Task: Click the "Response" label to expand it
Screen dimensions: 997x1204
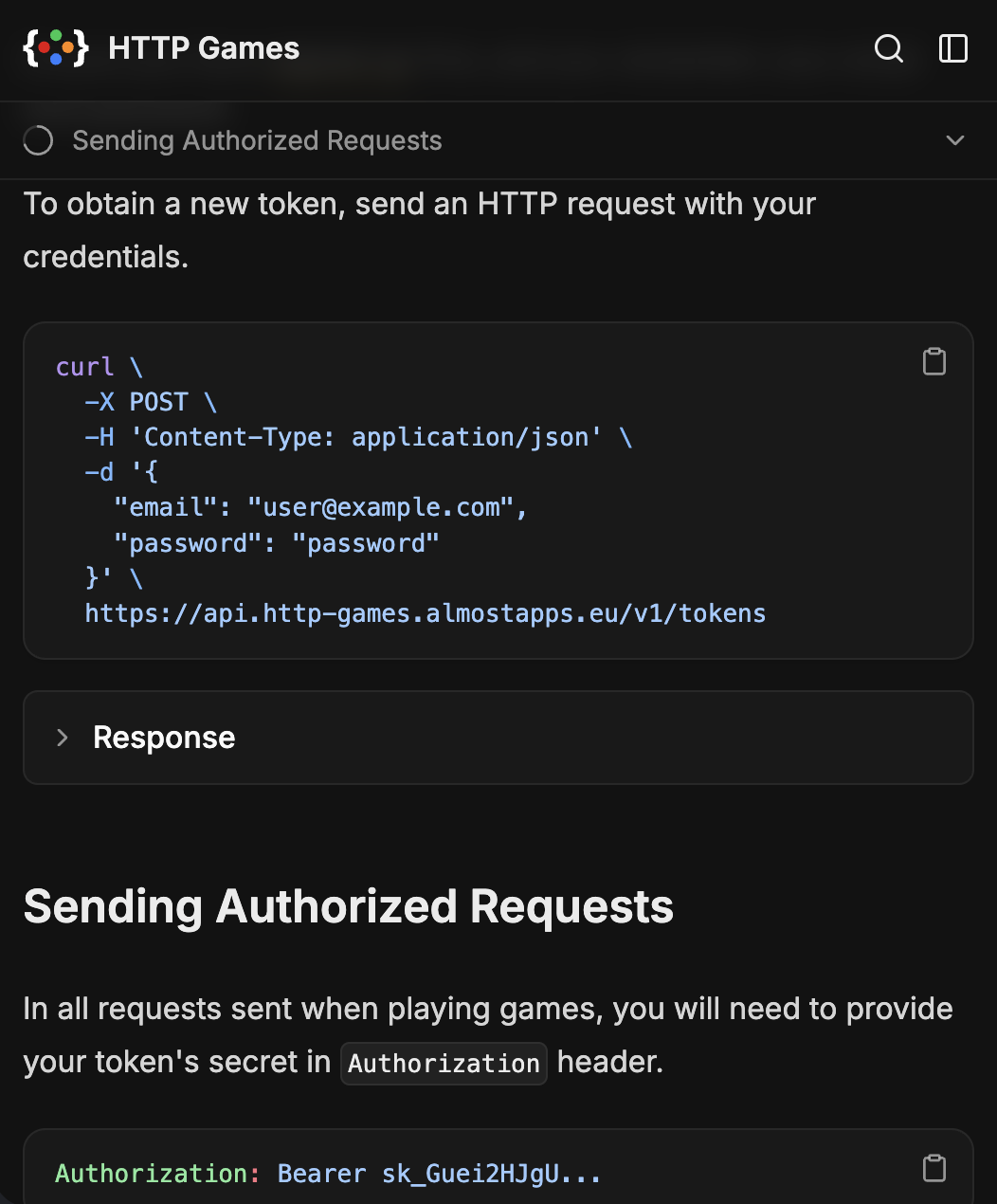Action: pyautogui.click(x=164, y=738)
